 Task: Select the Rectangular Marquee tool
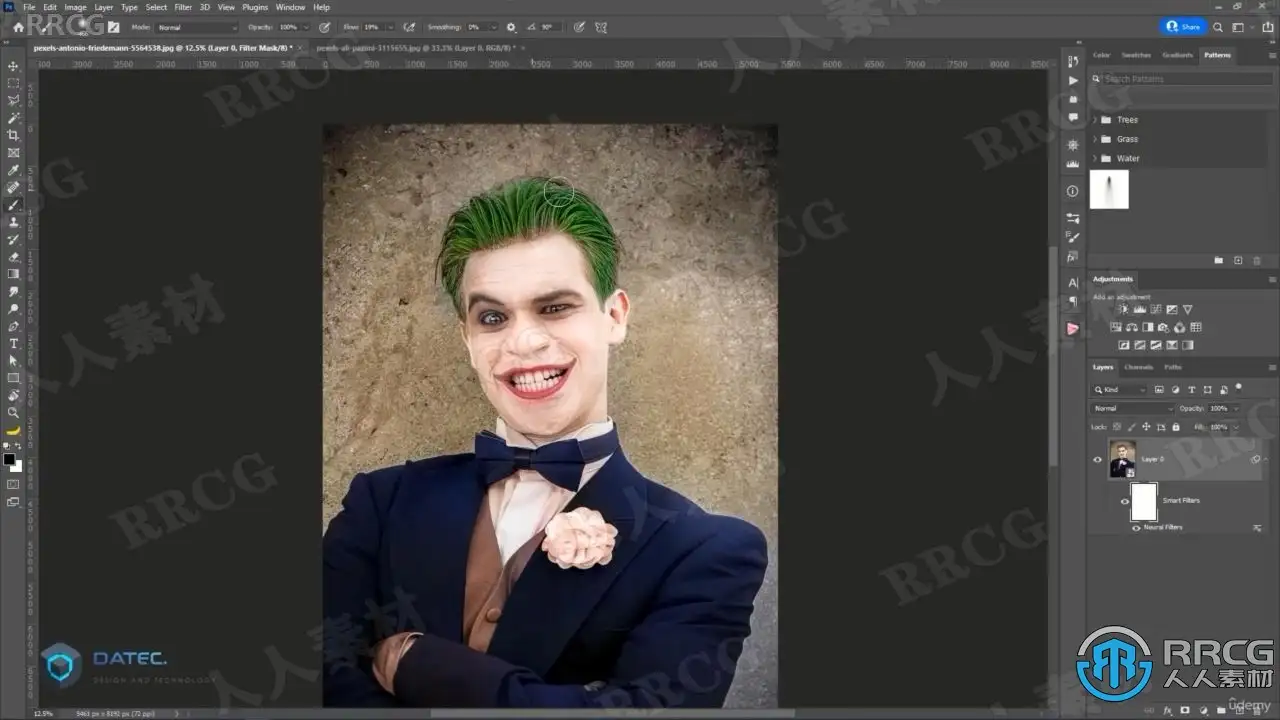tap(13, 83)
